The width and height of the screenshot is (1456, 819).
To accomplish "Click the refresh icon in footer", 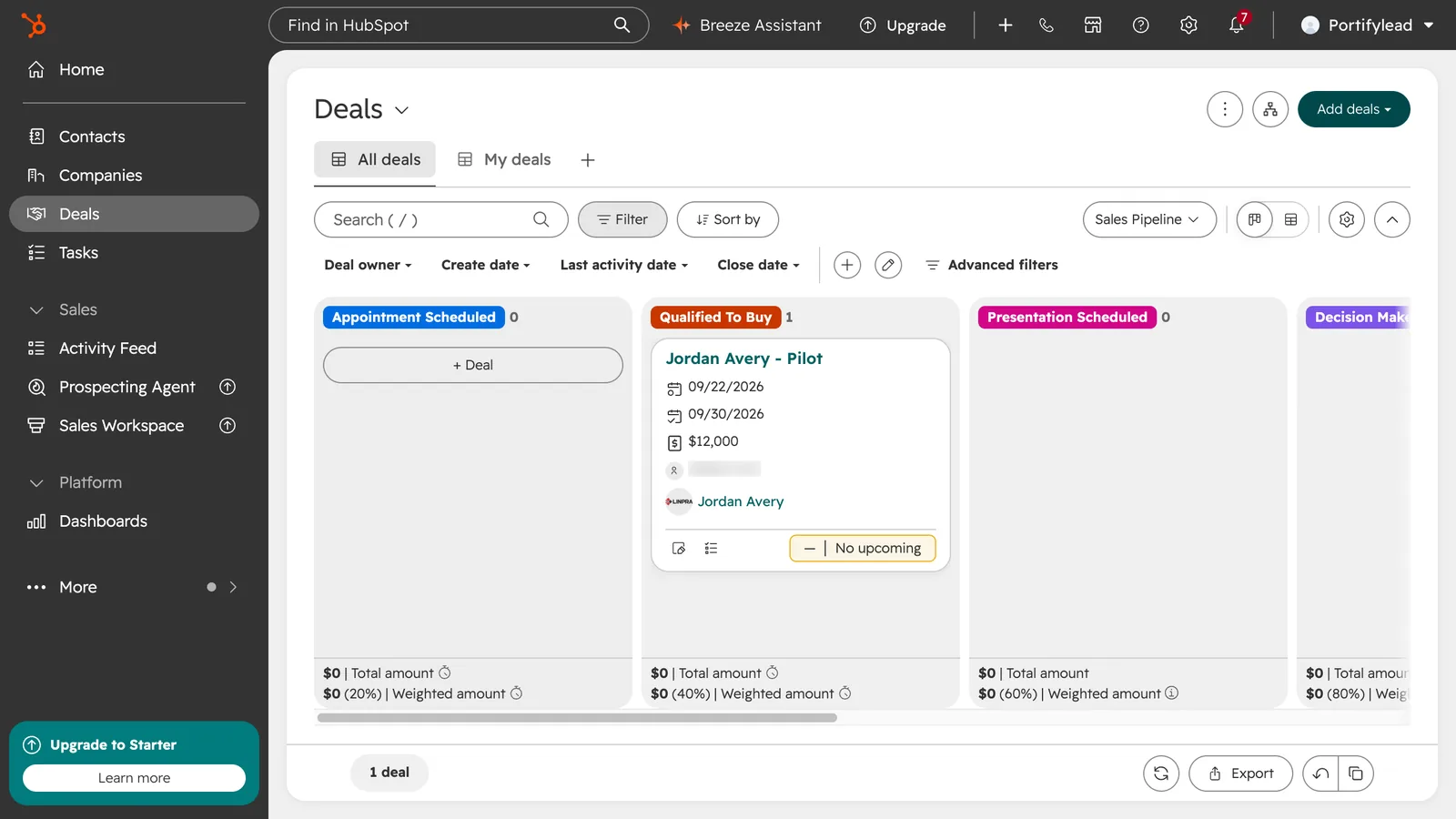I will coord(1161,773).
